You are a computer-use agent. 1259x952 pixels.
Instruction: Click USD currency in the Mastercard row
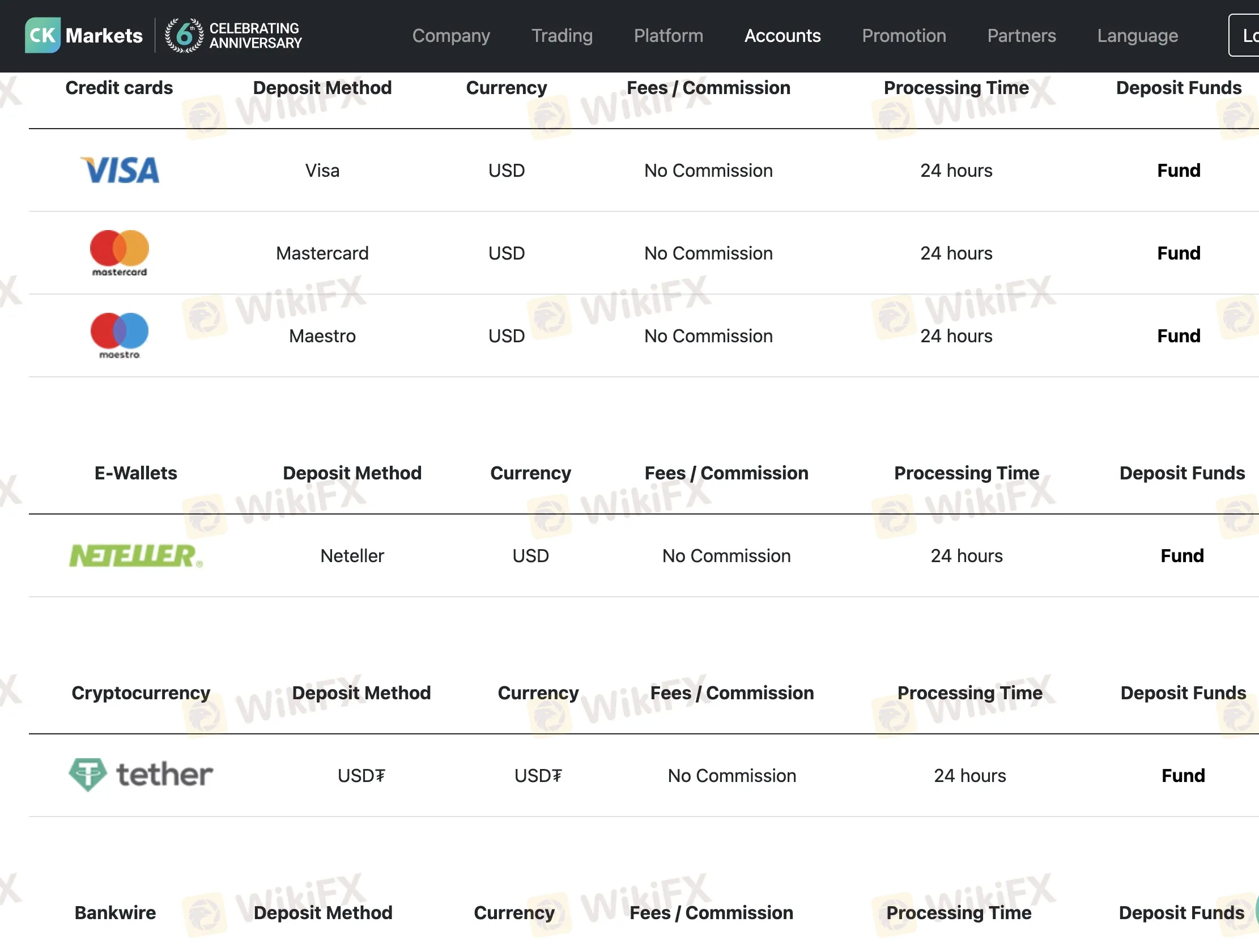(x=506, y=253)
